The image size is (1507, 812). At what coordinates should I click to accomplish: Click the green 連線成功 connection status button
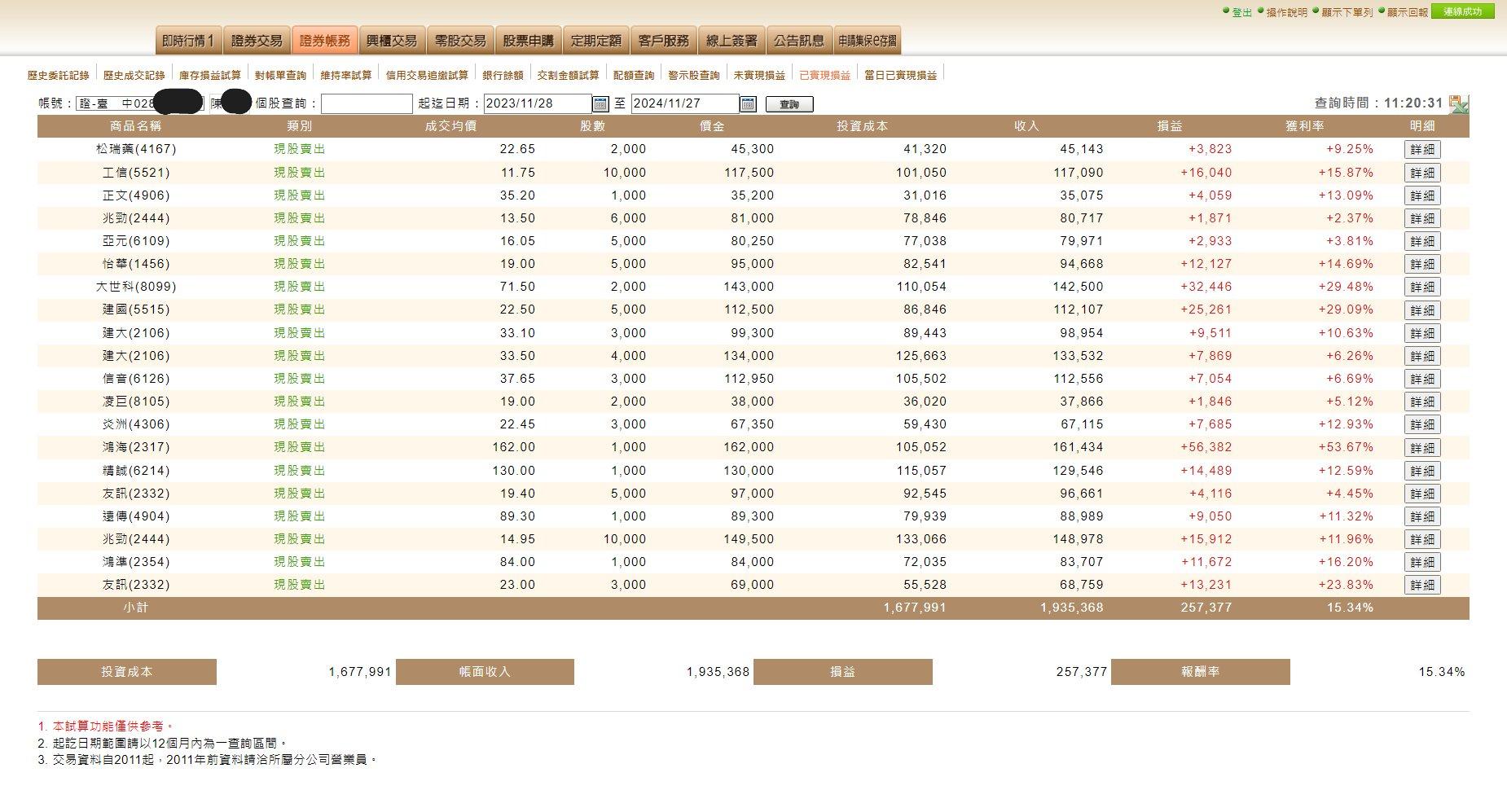[1462, 11]
